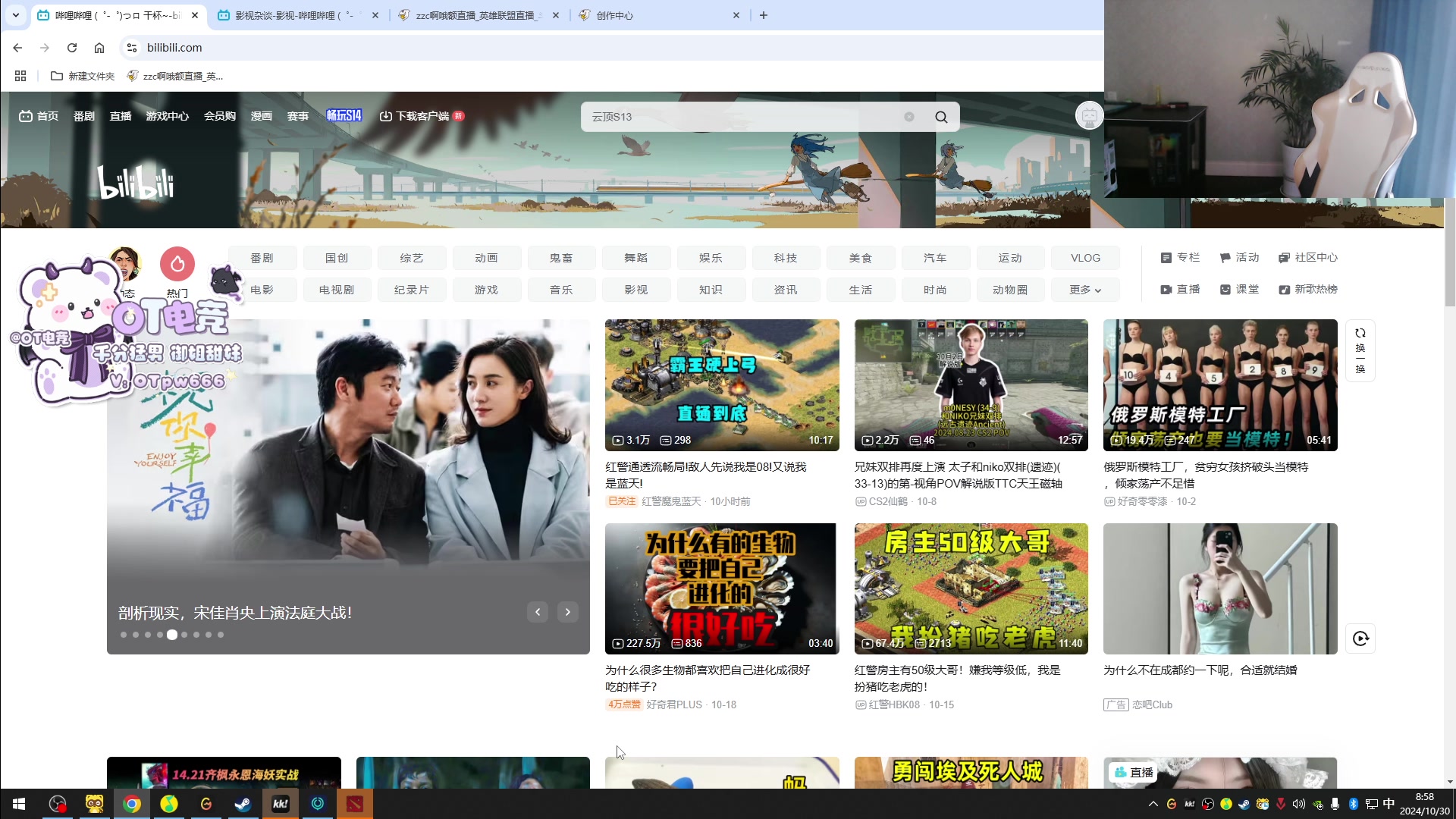
Task: Go to the previous carousel slide
Action: tap(538, 612)
